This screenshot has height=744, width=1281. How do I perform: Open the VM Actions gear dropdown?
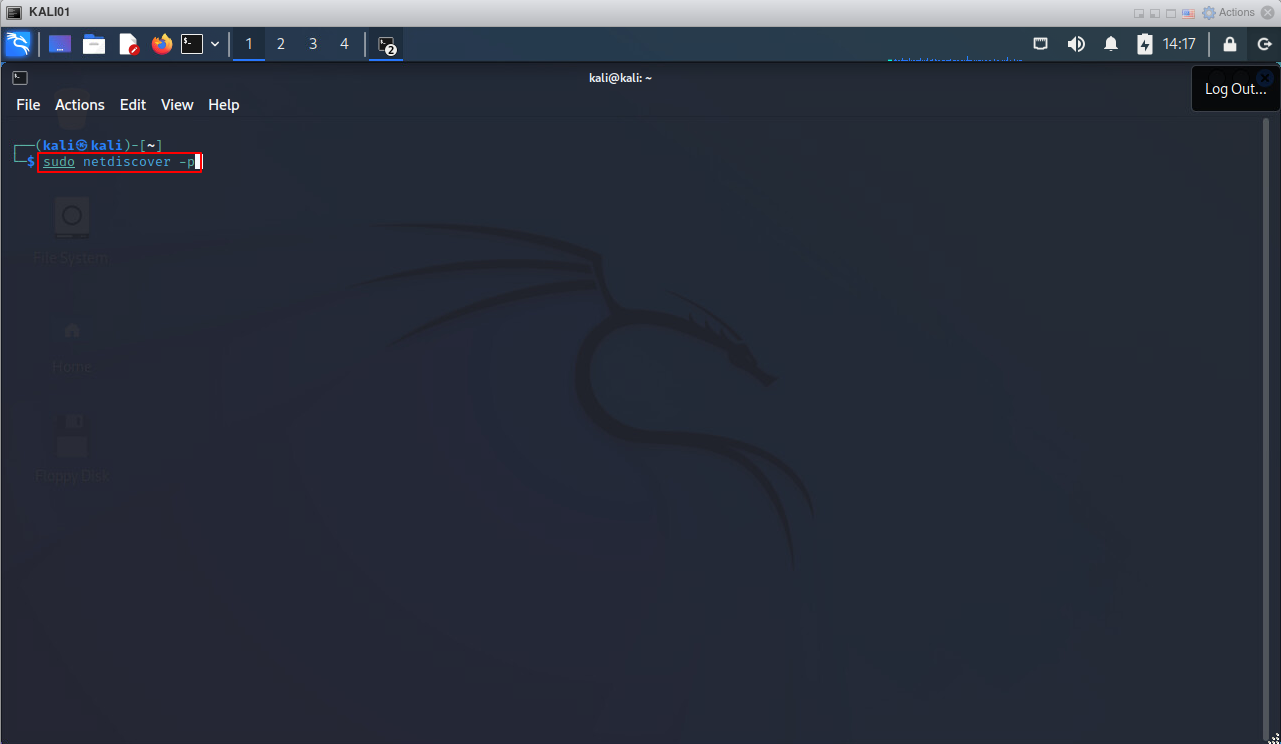pos(1228,12)
